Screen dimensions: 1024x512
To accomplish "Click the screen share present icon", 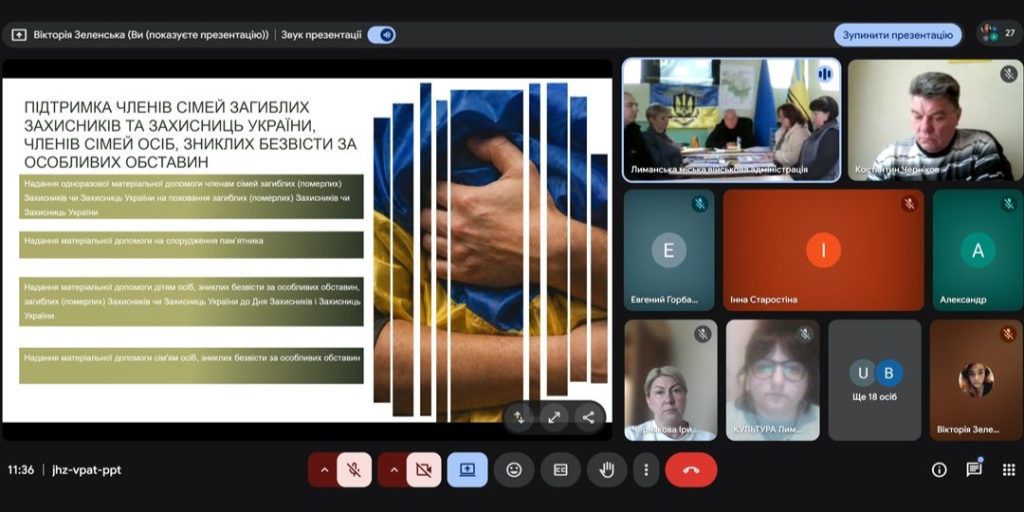I will click(x=467, y=469).
